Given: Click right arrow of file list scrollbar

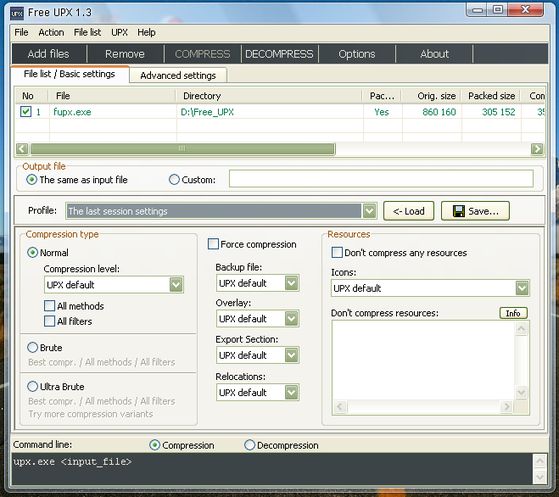Looking at the screenshot, I should click(x=537, y=149).
